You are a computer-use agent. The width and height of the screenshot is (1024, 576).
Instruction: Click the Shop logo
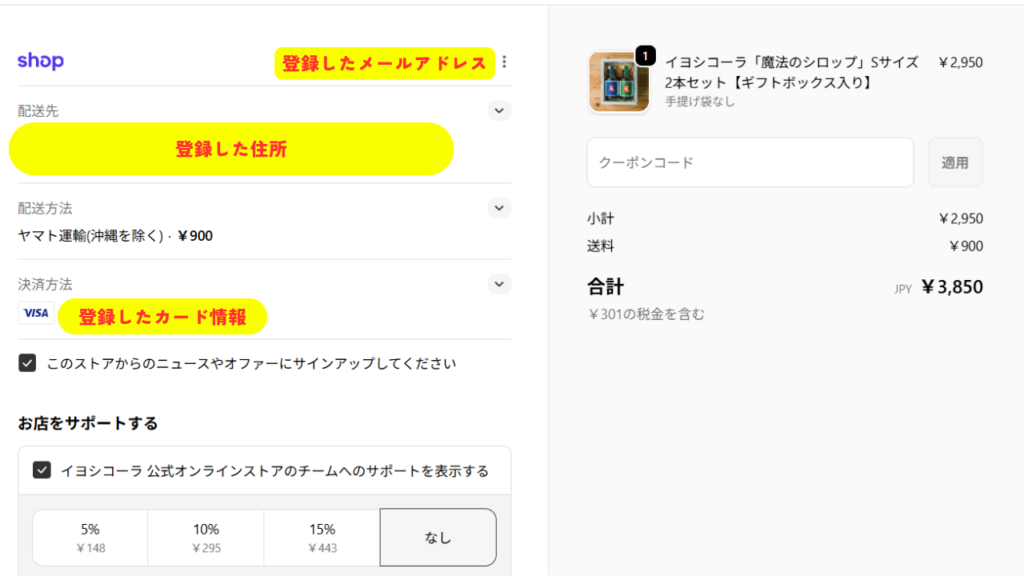coord(40,61)
